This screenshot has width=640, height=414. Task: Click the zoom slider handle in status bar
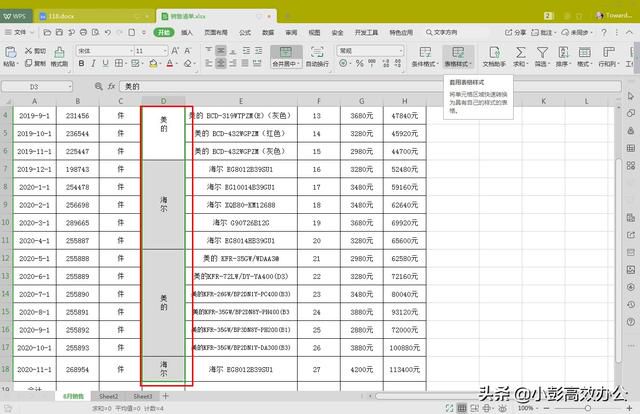(x=588, y=408)
